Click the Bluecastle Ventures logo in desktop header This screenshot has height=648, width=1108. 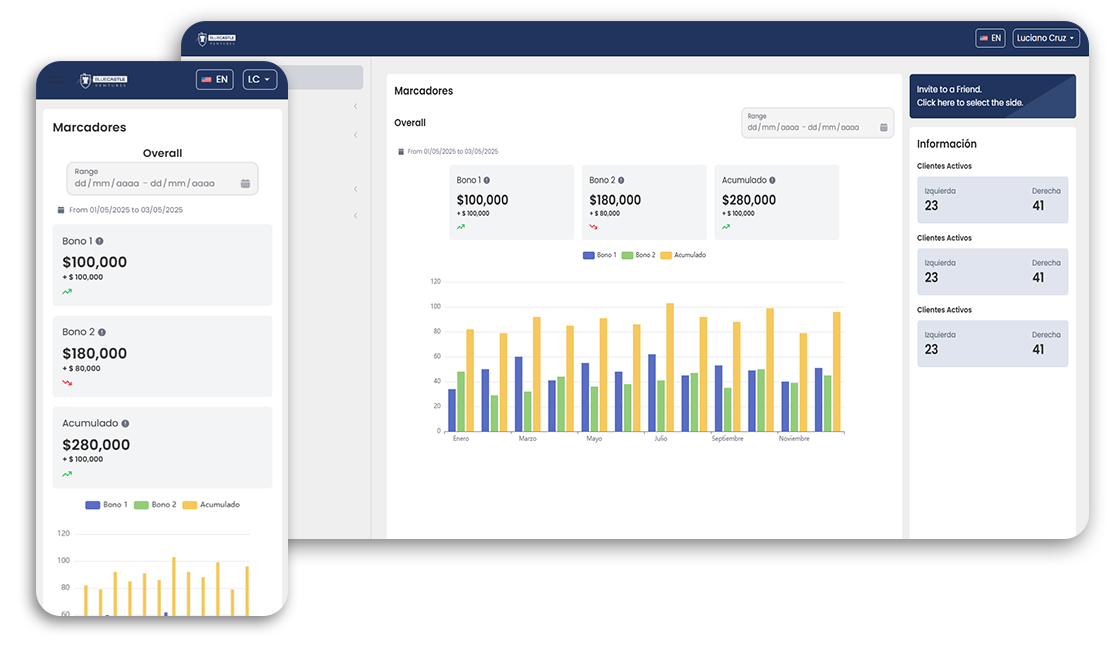tap(216, 39)
